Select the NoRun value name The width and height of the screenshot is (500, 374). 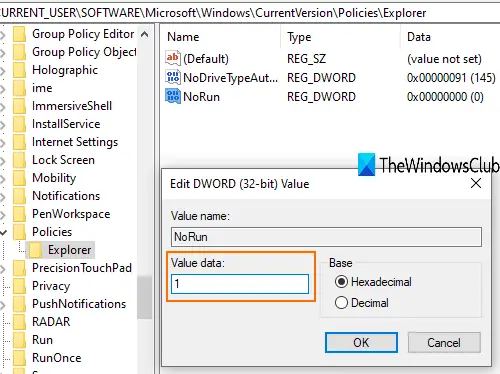202,97
